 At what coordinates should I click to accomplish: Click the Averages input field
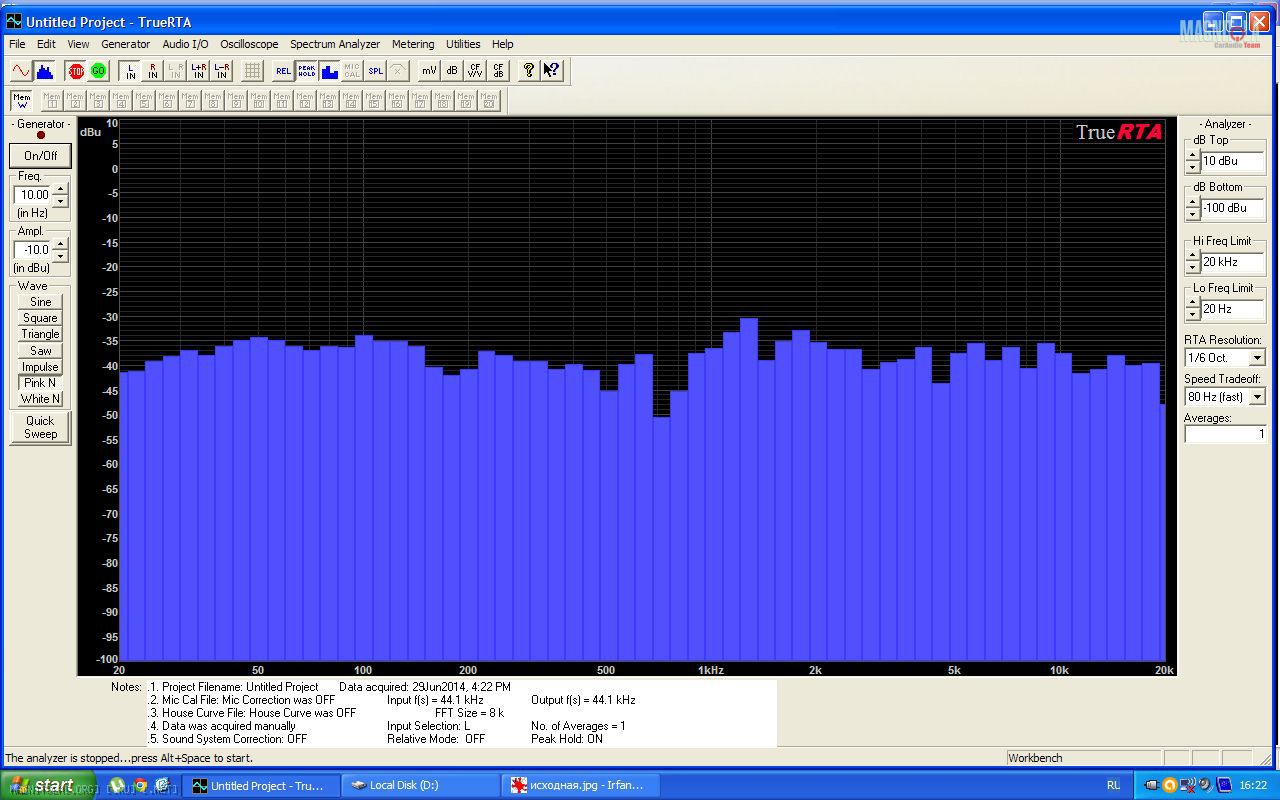tap(1225, 435)
